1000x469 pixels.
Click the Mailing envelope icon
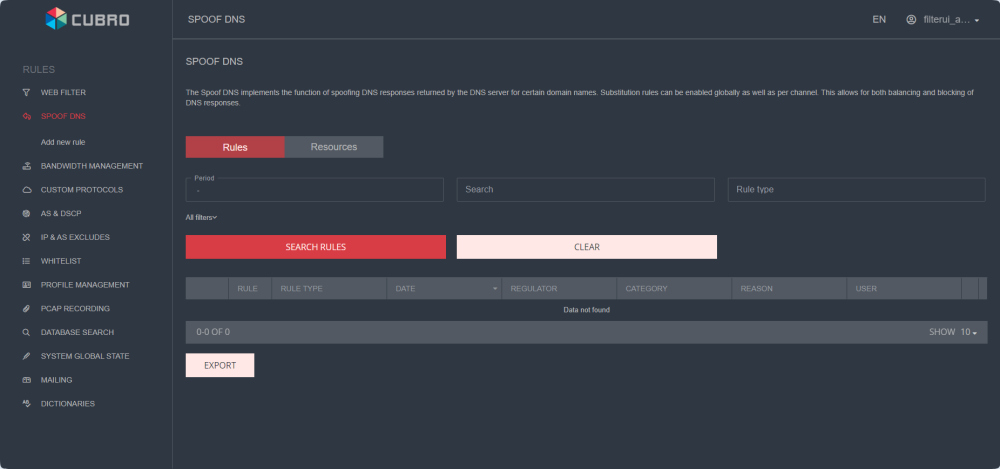(x=27, y=380)
